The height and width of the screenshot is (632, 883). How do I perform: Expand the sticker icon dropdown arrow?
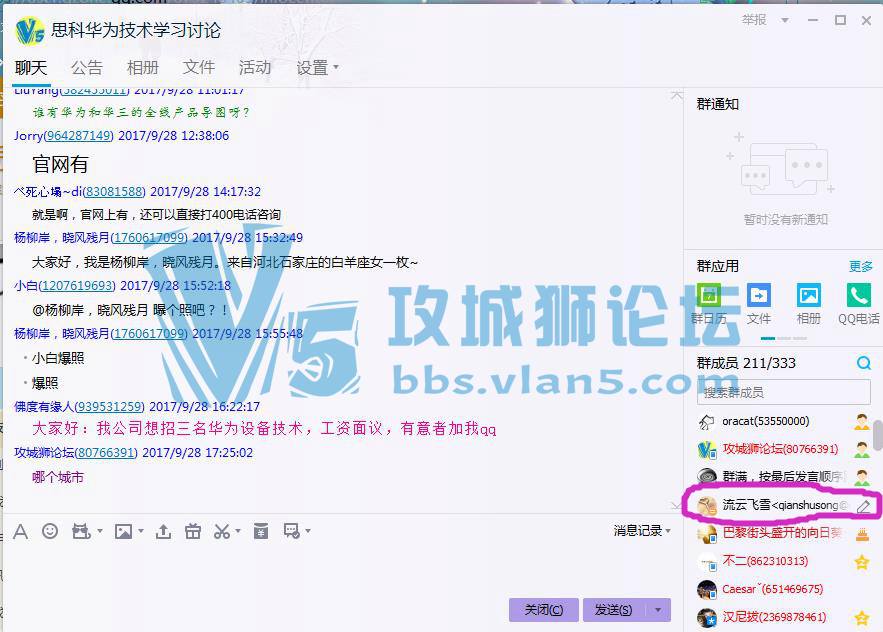coord(100,531)
